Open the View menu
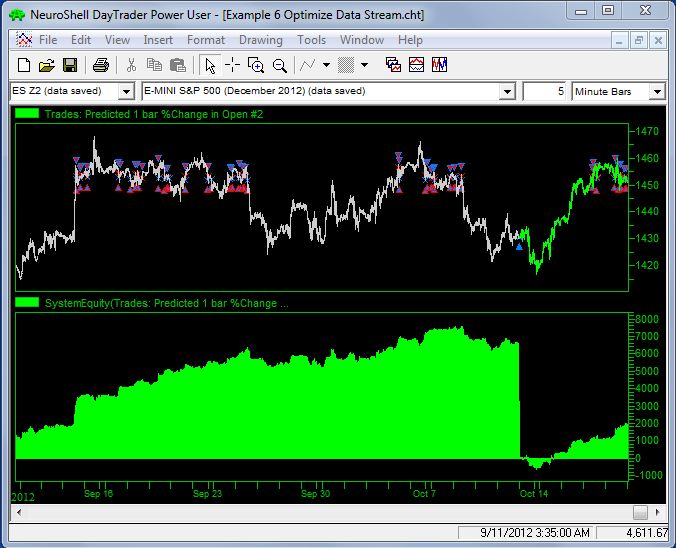 click(x=117, y=40)
